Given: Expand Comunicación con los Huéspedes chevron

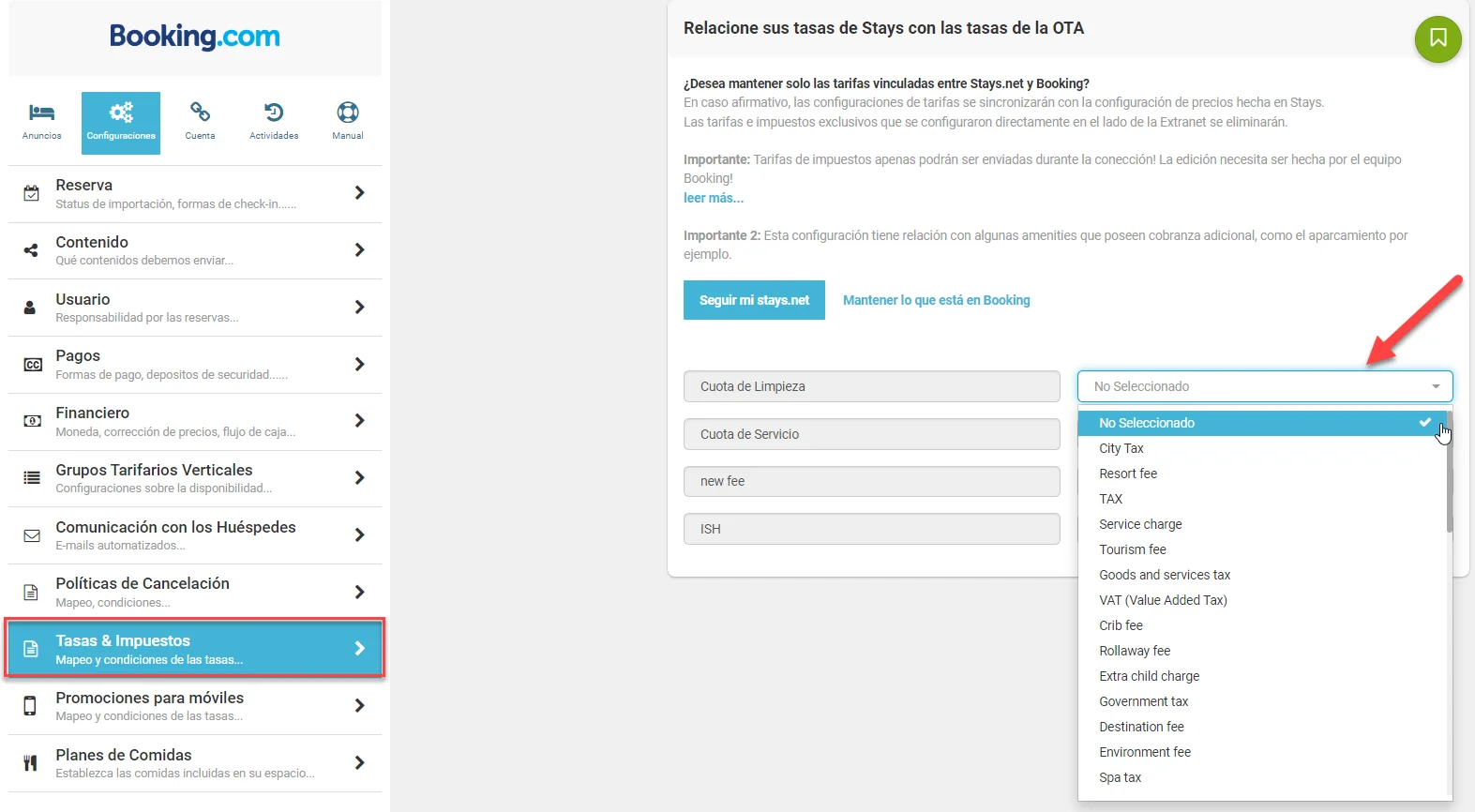Looking at the screenshot, I should (359, 534).
